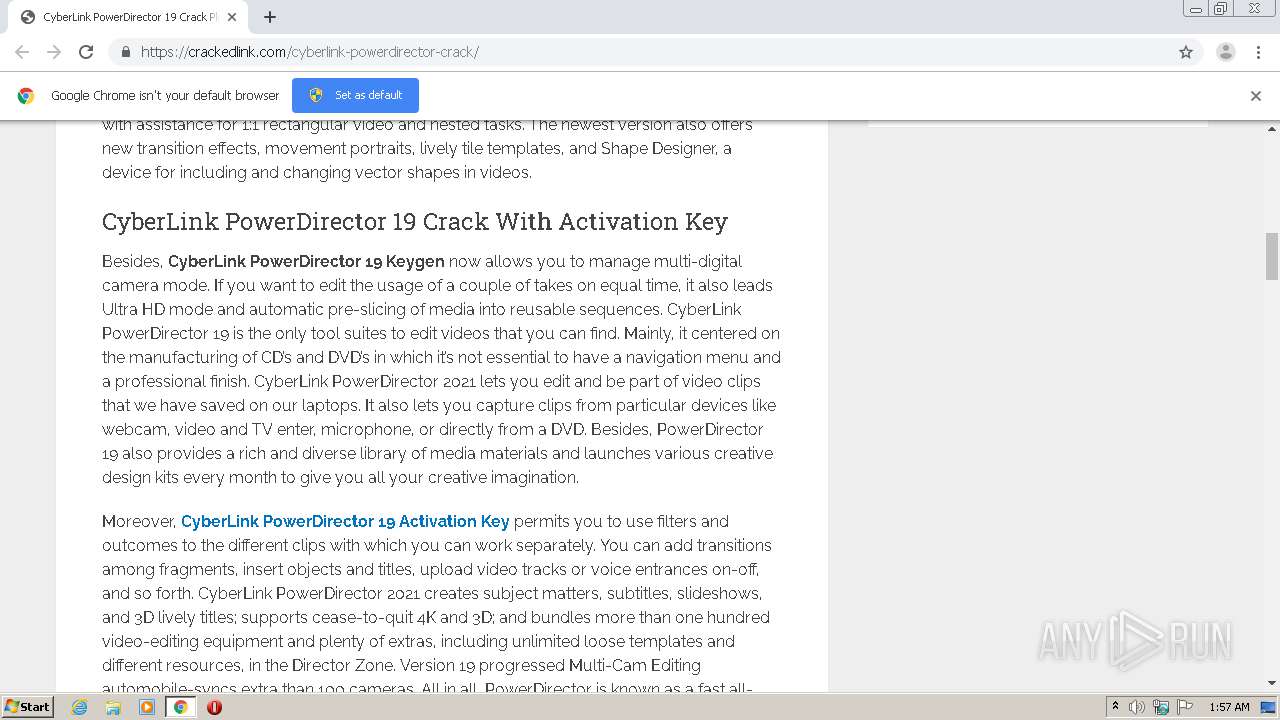
Task: Click bold text CyberLink PowerDirector 19 Keygen
Action: coord(306,261)
